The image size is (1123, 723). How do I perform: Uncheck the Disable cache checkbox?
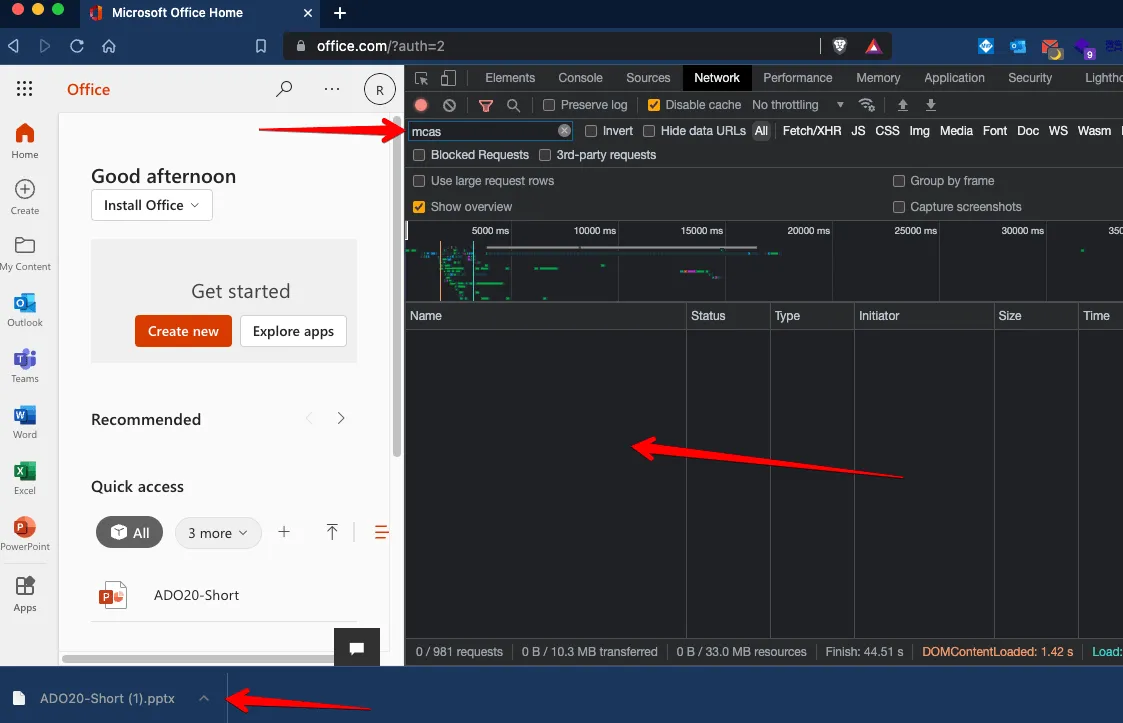pyautogui.click(x=654, y=105)
